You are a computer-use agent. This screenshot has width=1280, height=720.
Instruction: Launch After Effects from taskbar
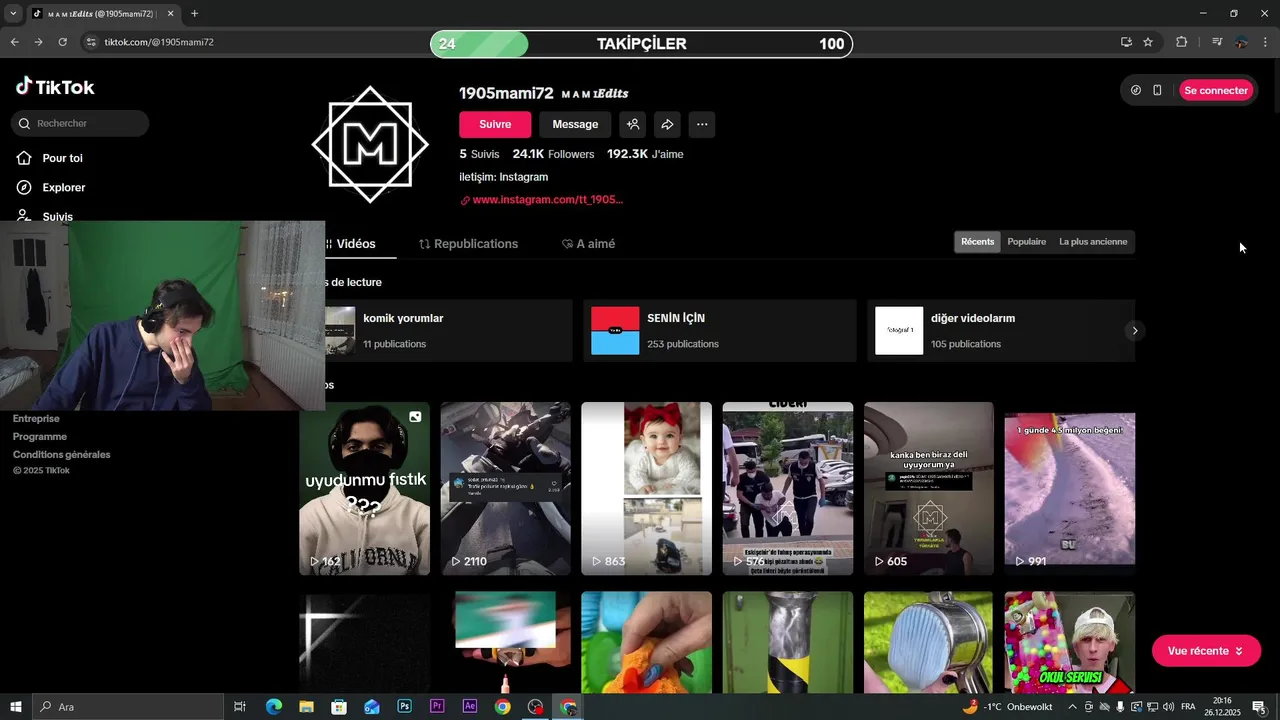pyautogui.click(x=470, y=707)
